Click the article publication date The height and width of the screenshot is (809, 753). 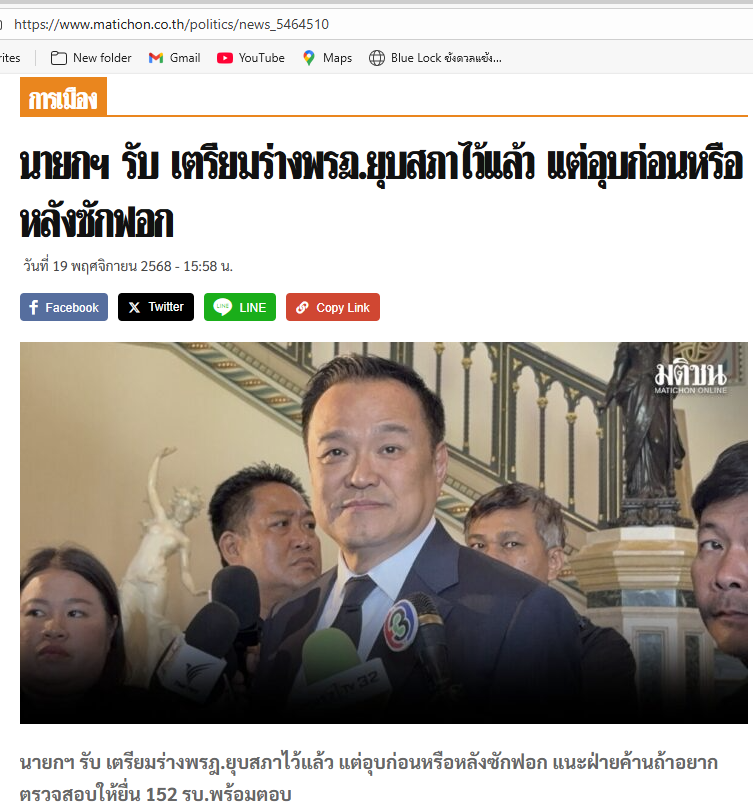click(128, 266)
